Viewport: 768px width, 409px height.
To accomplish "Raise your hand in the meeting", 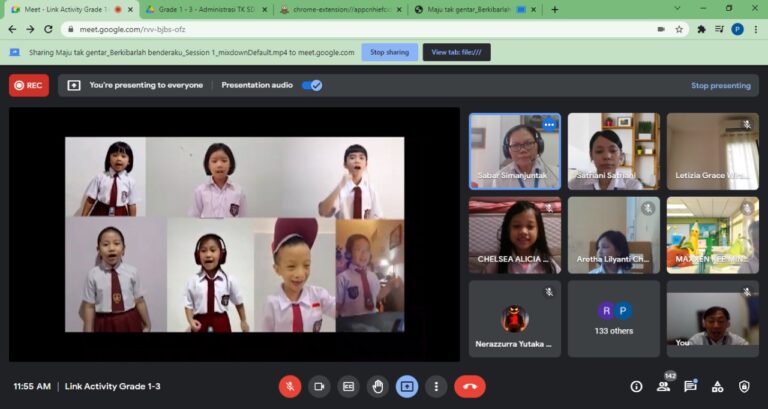I will (x=378, y=386).
